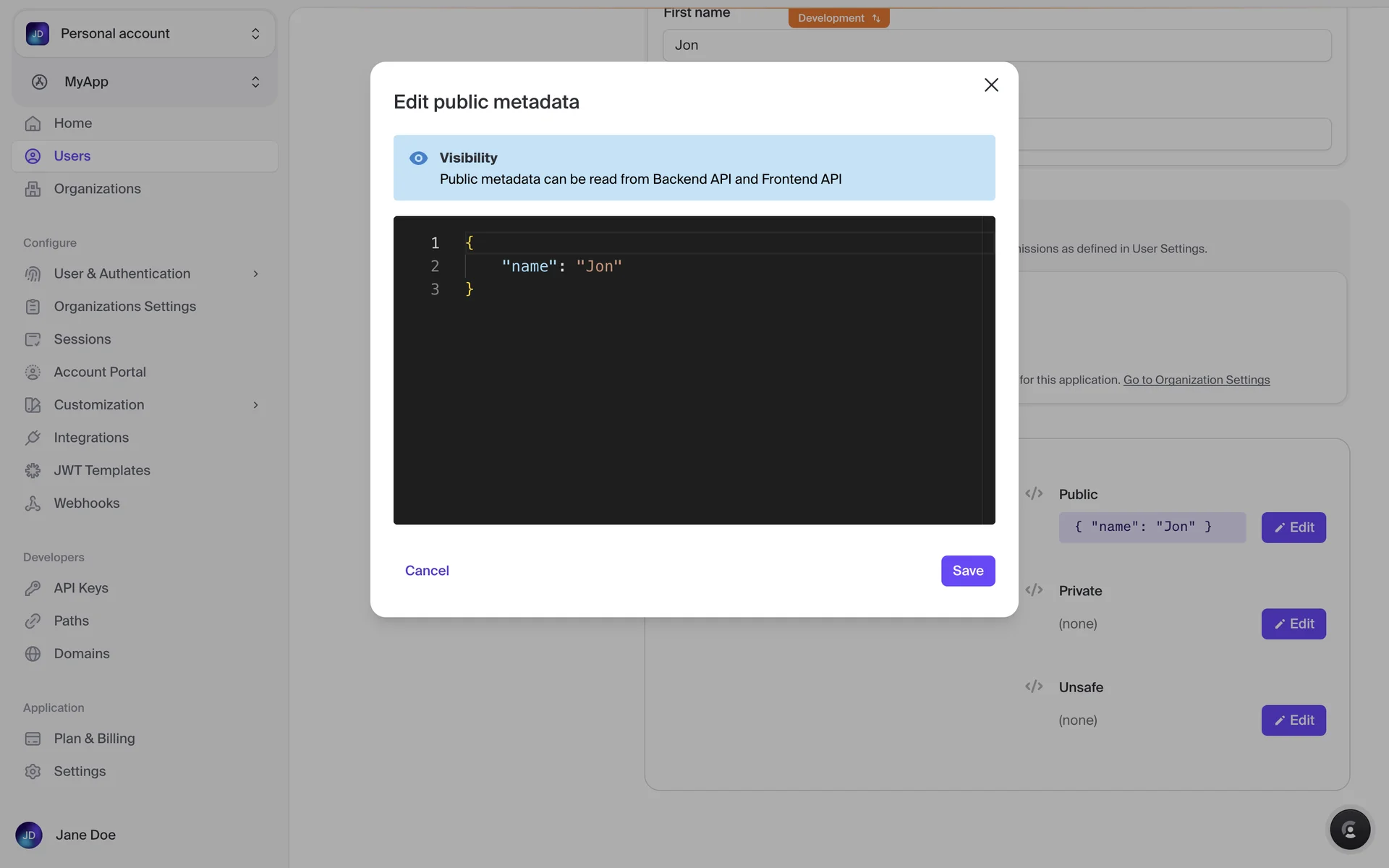The height and width of the screenshot is (868, 1389).
Task: Switch the Development environment badge
Action: pos(838,18)
